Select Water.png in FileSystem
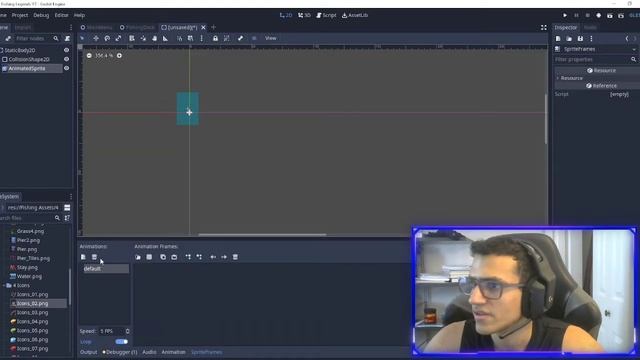Screen dimensions: 640x360 (29, 276)
